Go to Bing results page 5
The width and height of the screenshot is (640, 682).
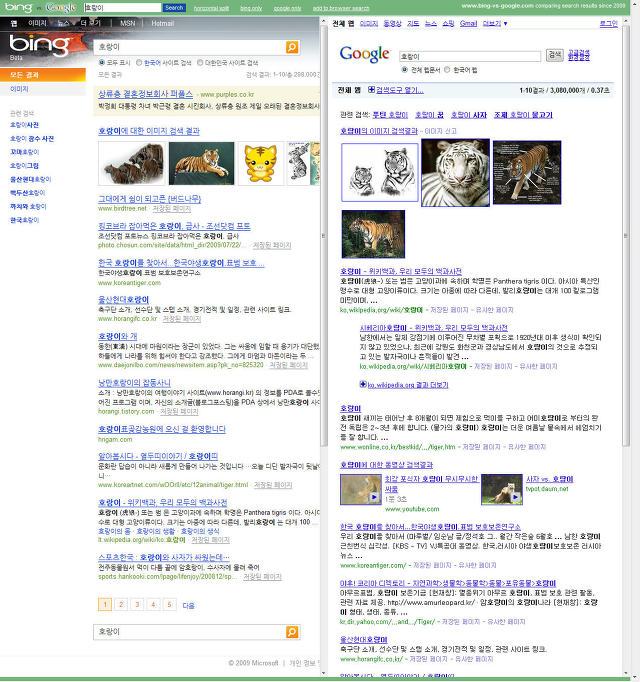169,604
